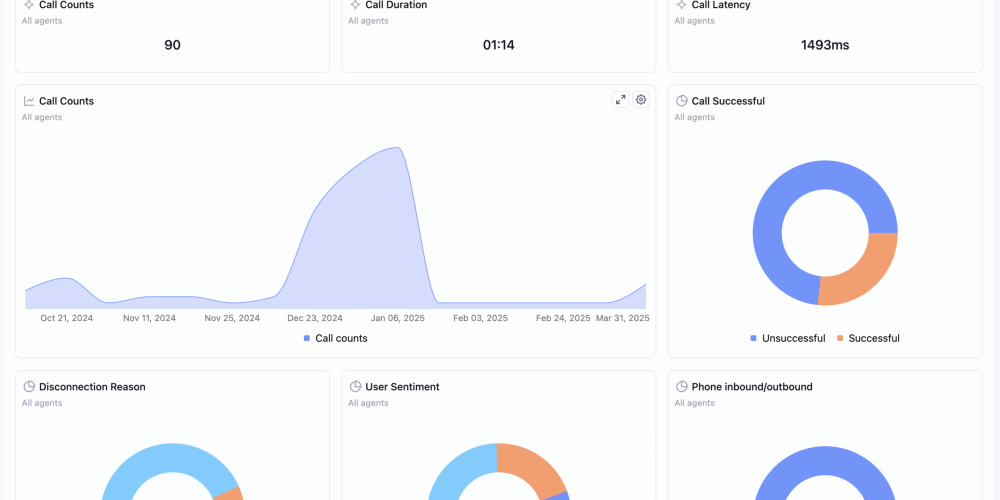Click the Phone inbound/outbound card title
Viewport: 1000px width, 500px height.
(752, 386)
